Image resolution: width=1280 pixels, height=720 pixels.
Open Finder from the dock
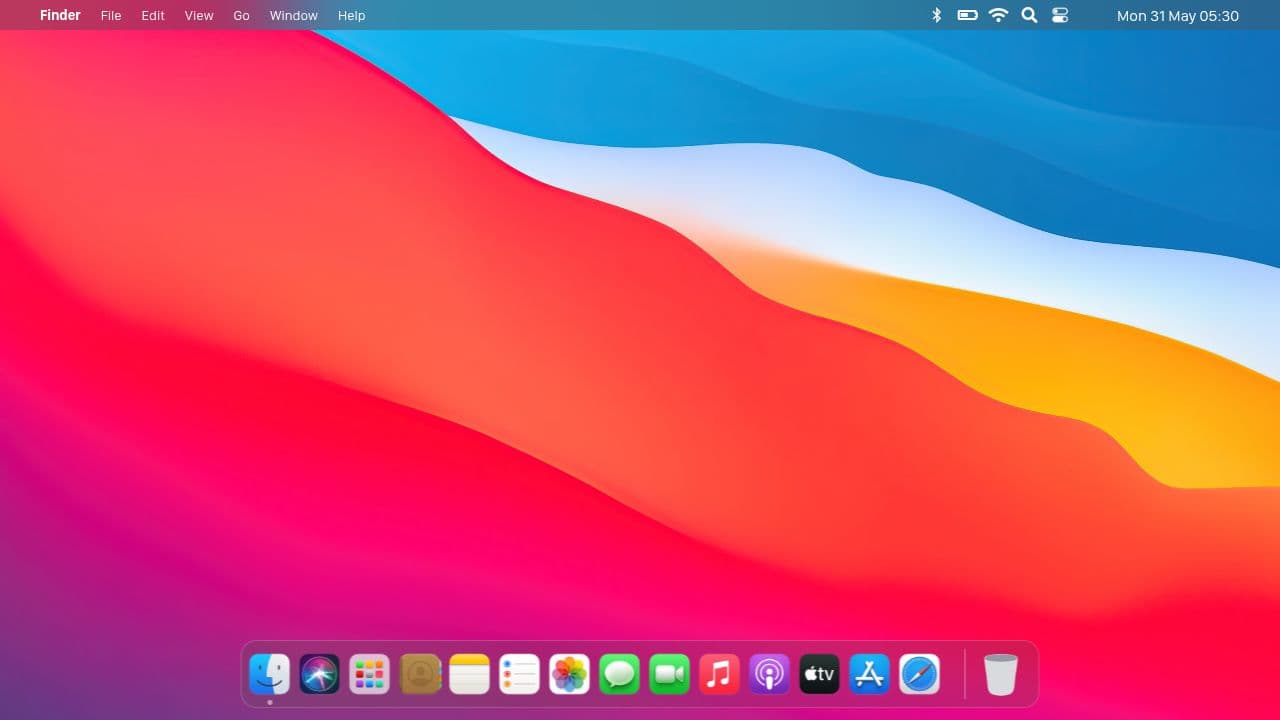[270, 674]
